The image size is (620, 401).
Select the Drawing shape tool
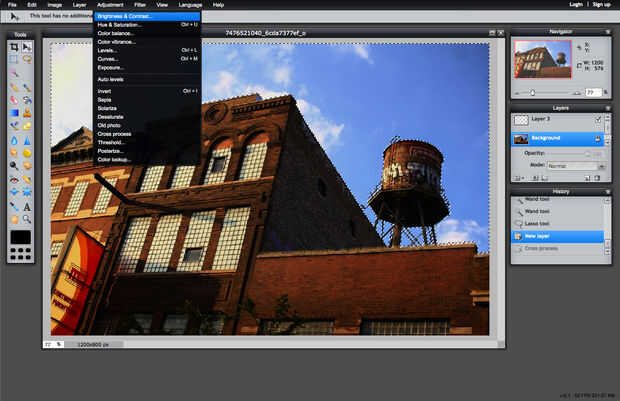coord(27,126)
